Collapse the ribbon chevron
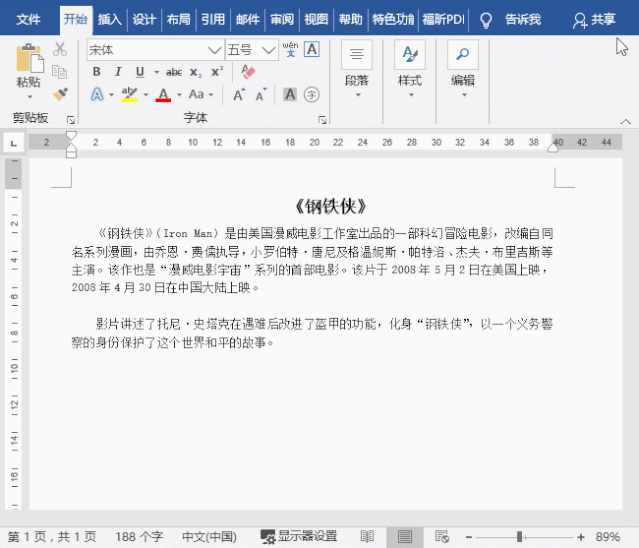The image size is (639, 548). point(626,121)
